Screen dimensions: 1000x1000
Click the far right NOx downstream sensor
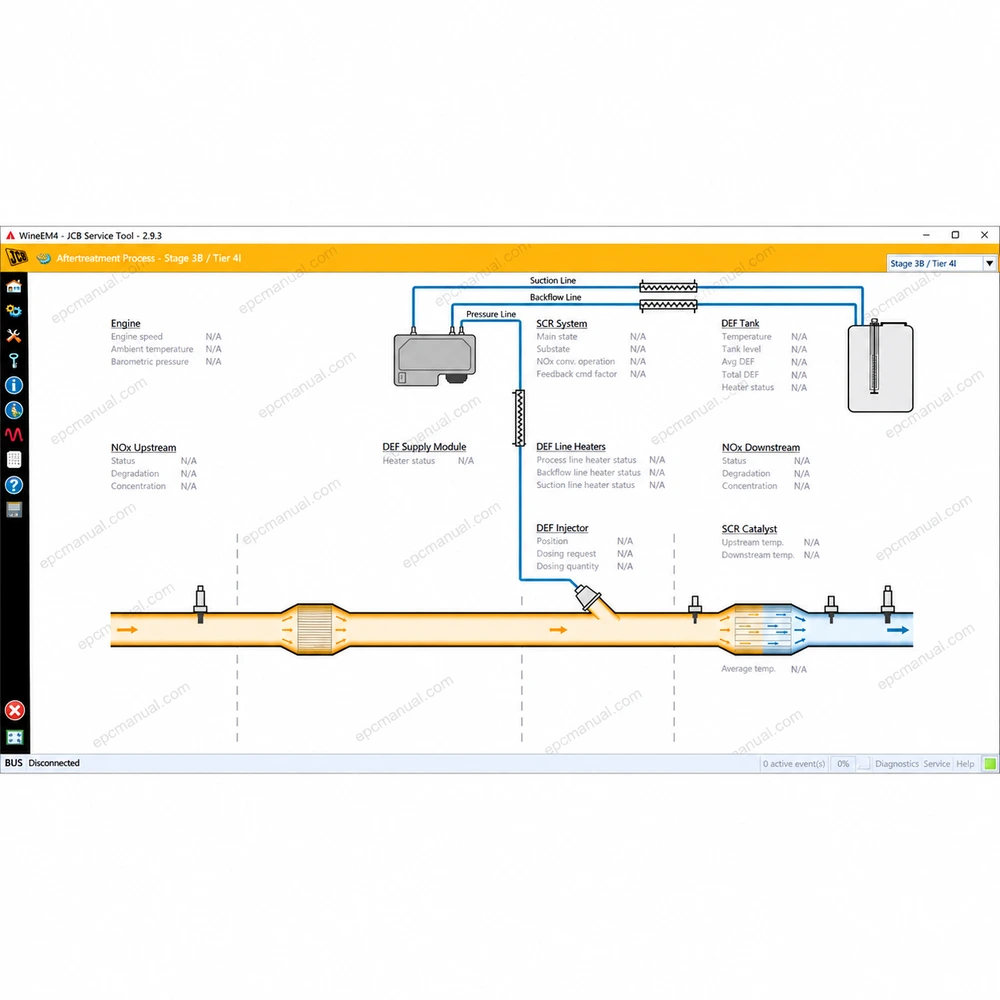pyautogui.click(x=887, y=603)
